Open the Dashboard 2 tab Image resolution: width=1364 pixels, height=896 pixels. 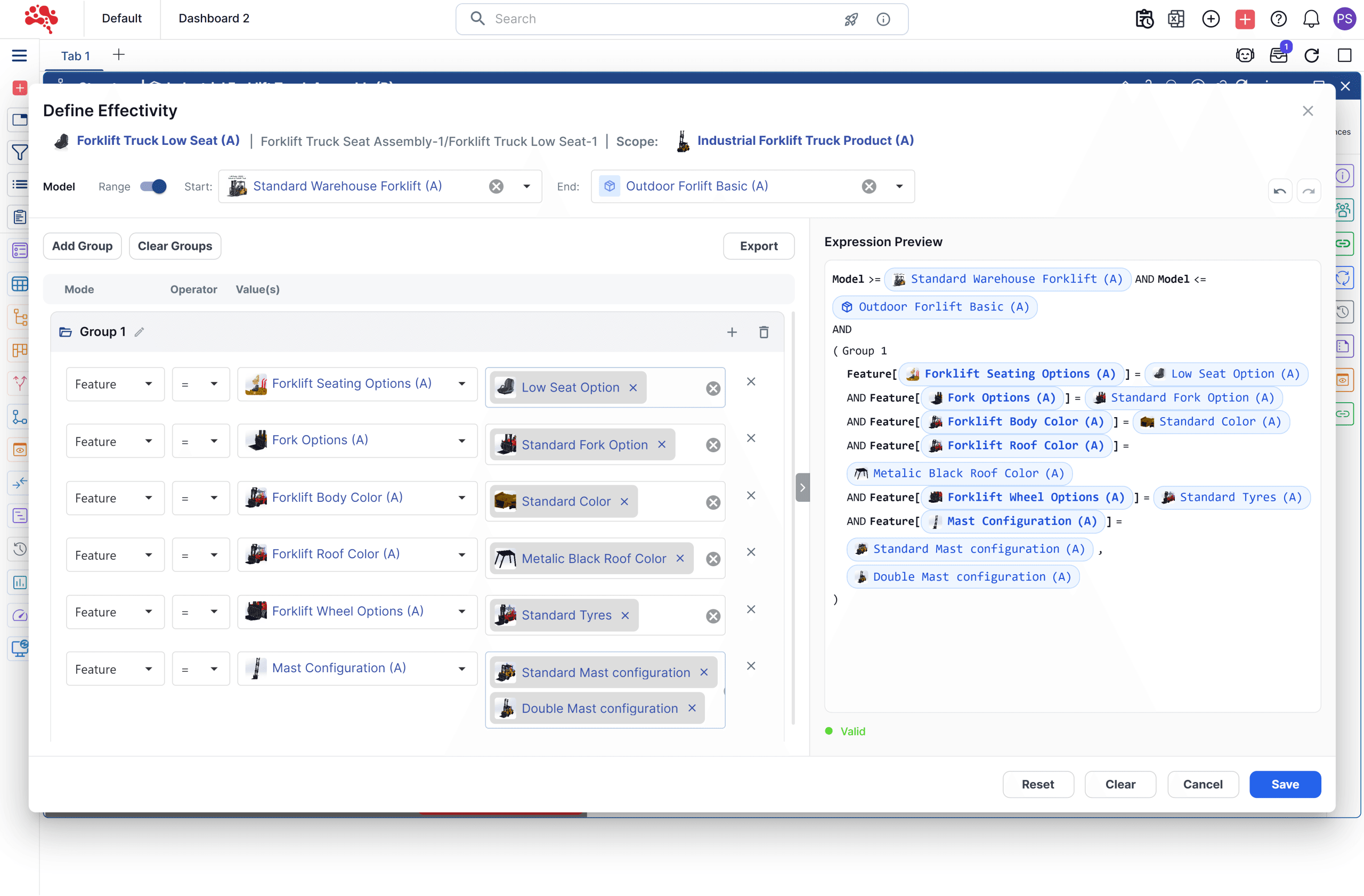tap(214, 18)
